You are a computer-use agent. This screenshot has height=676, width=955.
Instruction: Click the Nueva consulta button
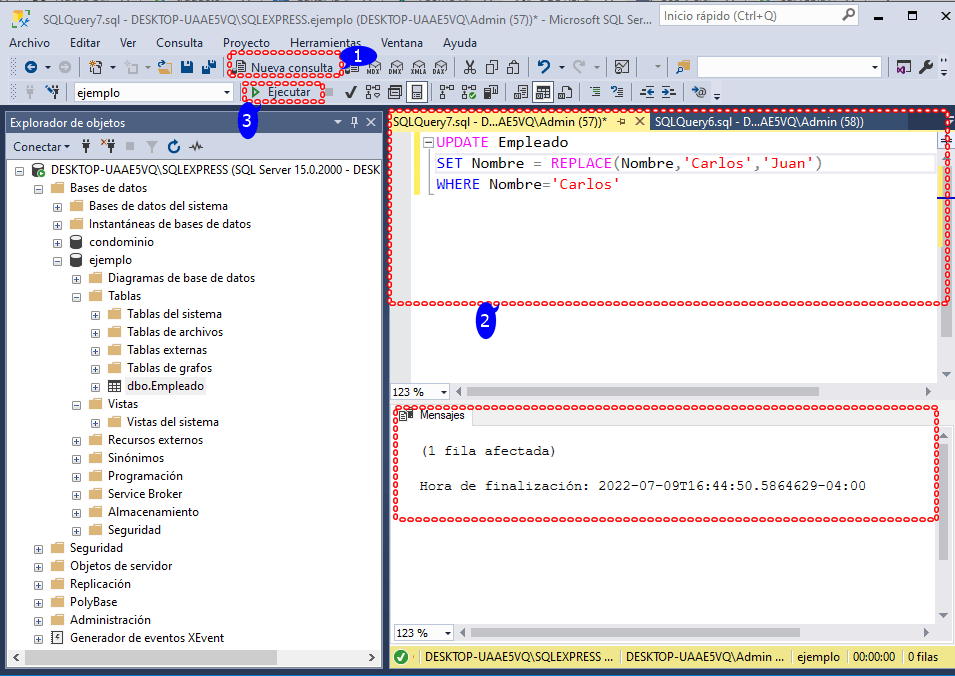pyautogui.click(x=285, y=67)
